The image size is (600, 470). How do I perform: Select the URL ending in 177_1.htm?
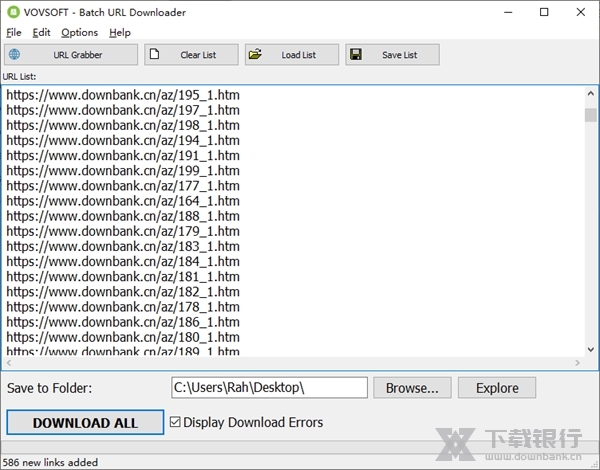pyautogui.click(x=123, y=186)
